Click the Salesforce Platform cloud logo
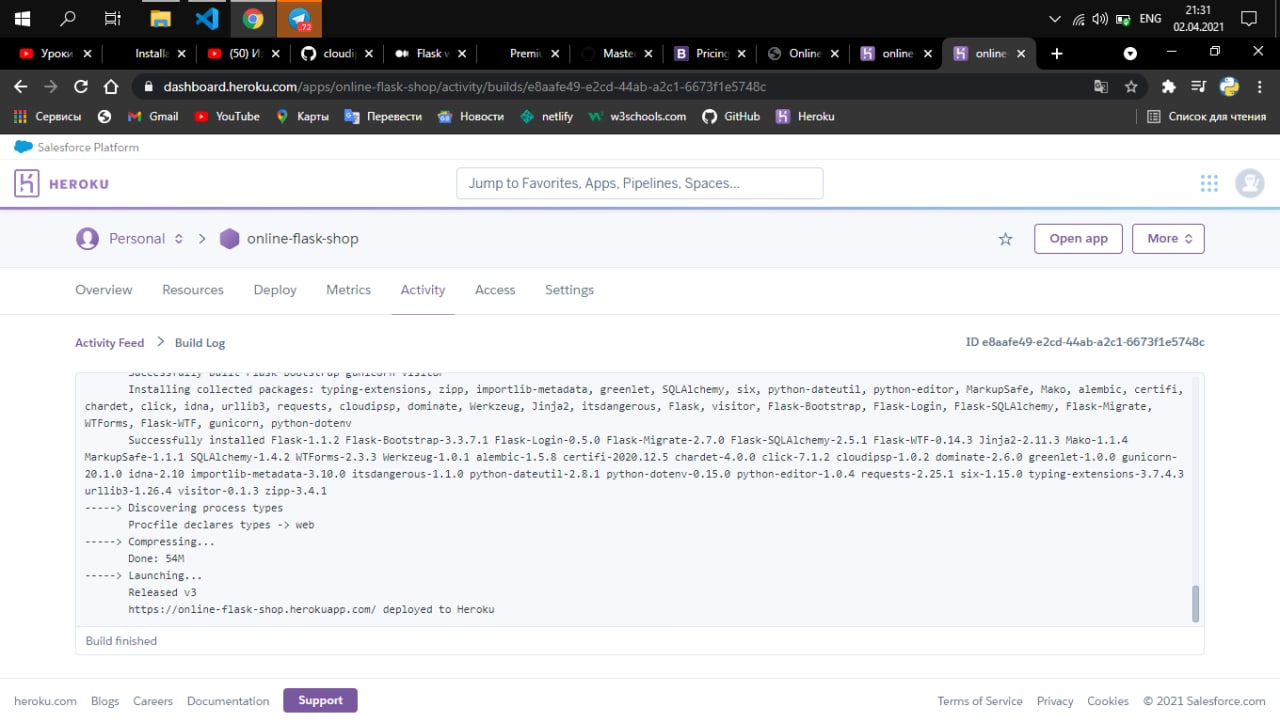The height and width of the screenshot is (722, 1280). [23, 147]
